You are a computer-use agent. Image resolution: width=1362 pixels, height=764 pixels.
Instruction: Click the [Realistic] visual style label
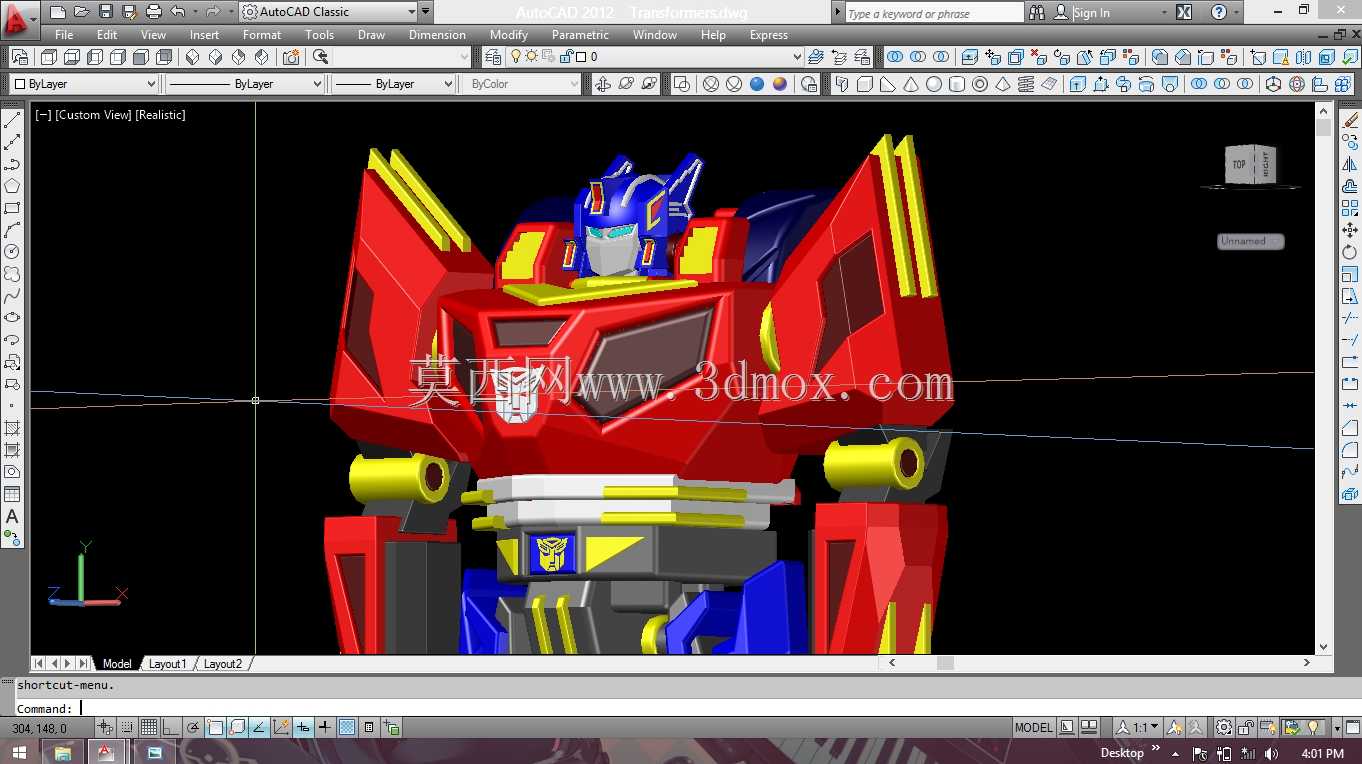click(160, 115)
